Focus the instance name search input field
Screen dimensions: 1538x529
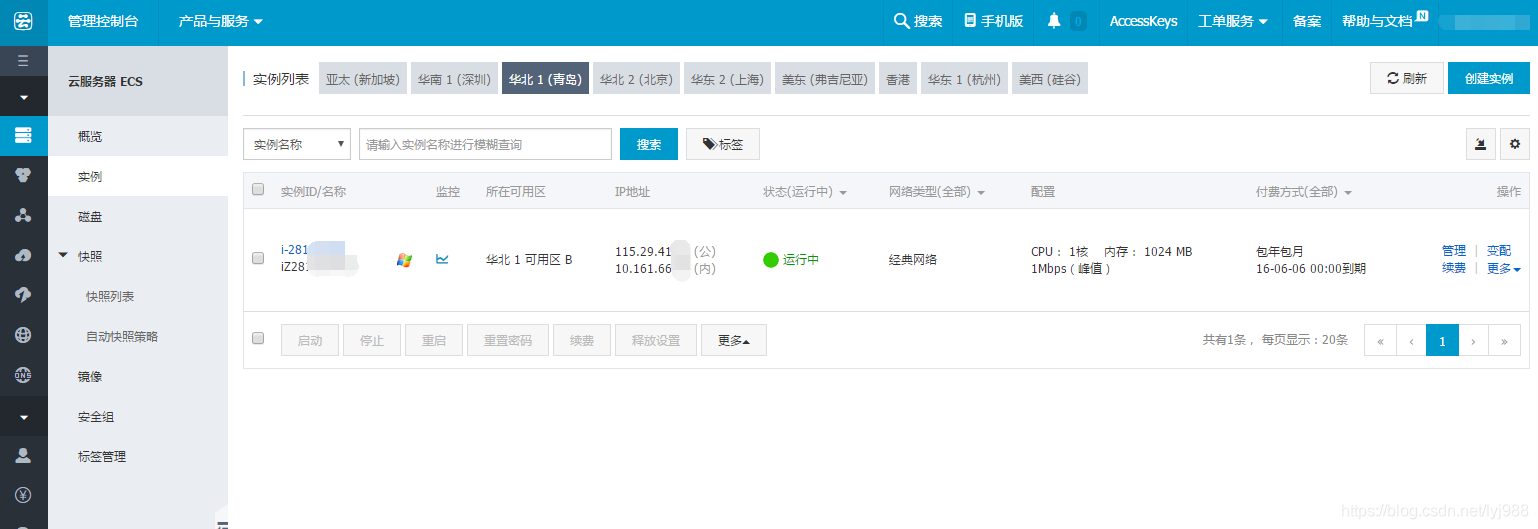pos(485,144)
